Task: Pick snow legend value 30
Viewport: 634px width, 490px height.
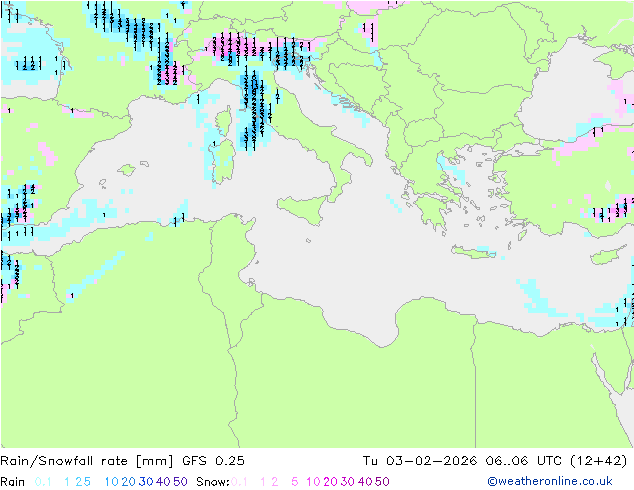Action: tap(348, 482)
